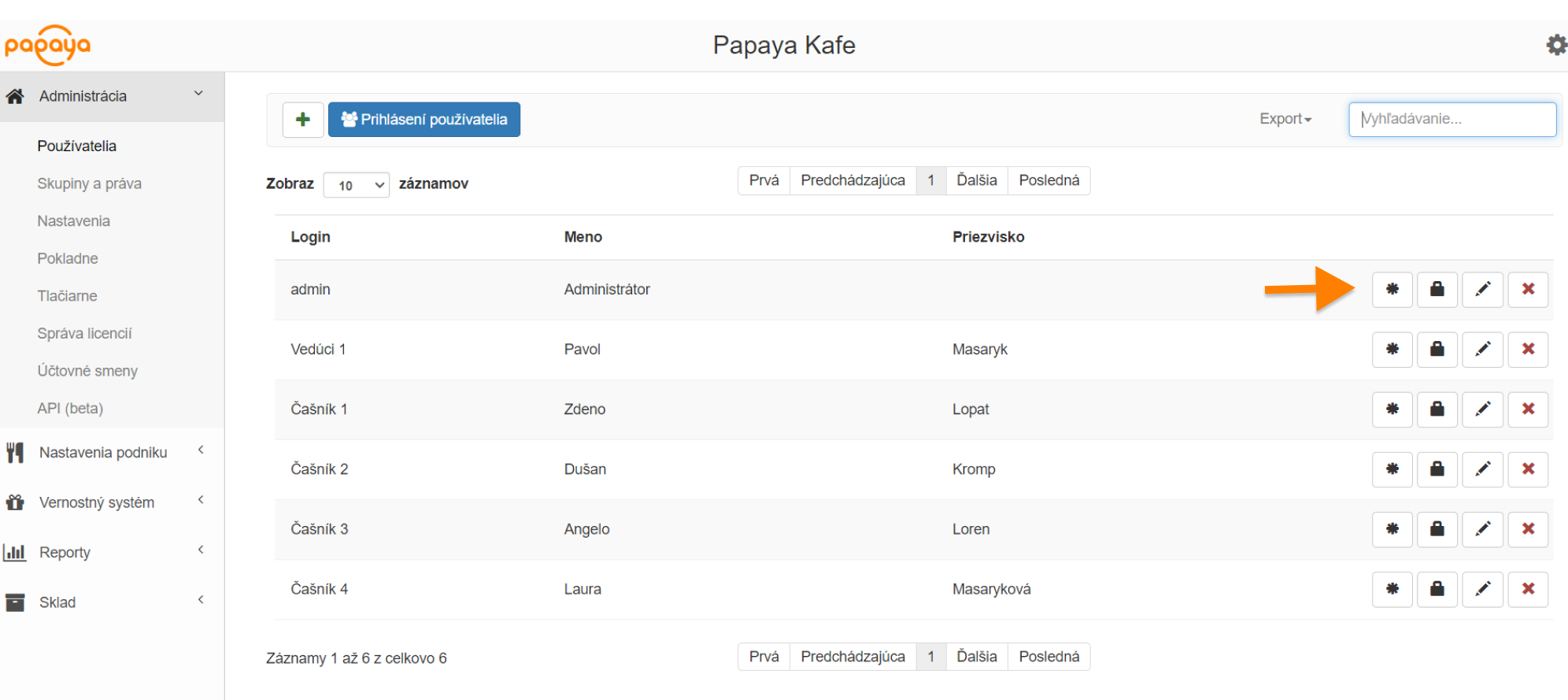Click the lock icon for Vedúci 1
This screenshot has width=1568, height=700.
[x=1437, y=350]
